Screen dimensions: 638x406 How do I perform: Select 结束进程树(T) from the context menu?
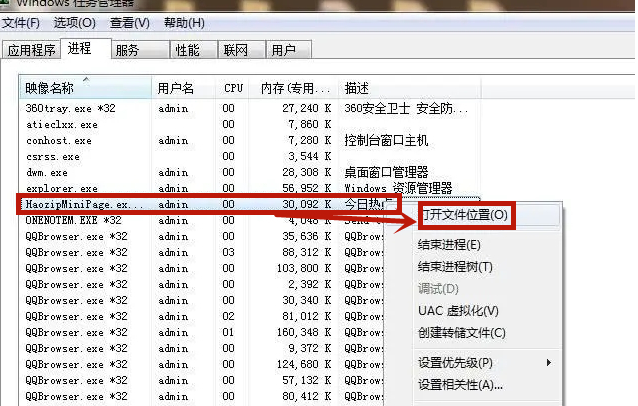click(455, 267)
